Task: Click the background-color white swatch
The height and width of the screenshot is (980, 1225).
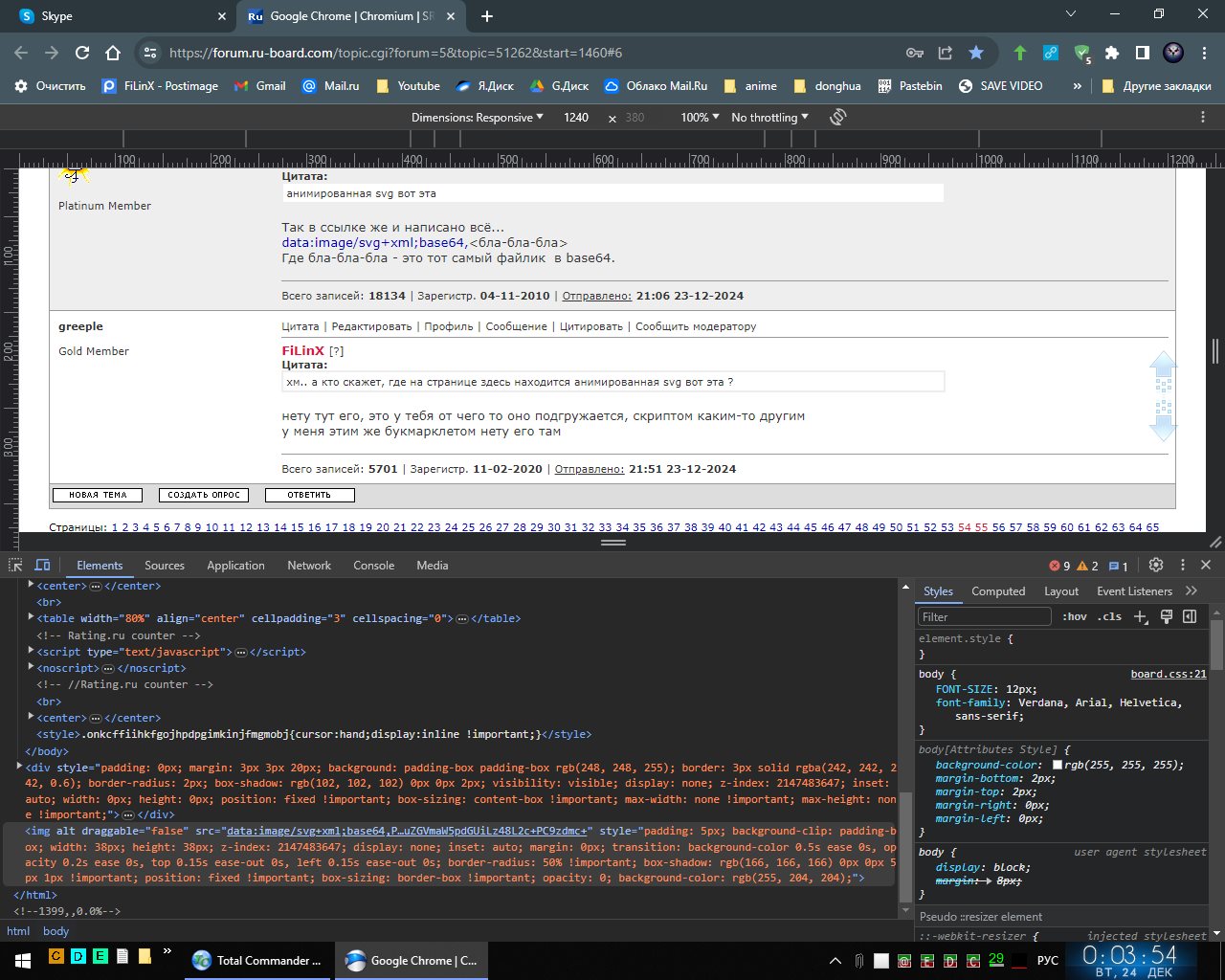Action: click(1058, 766)
